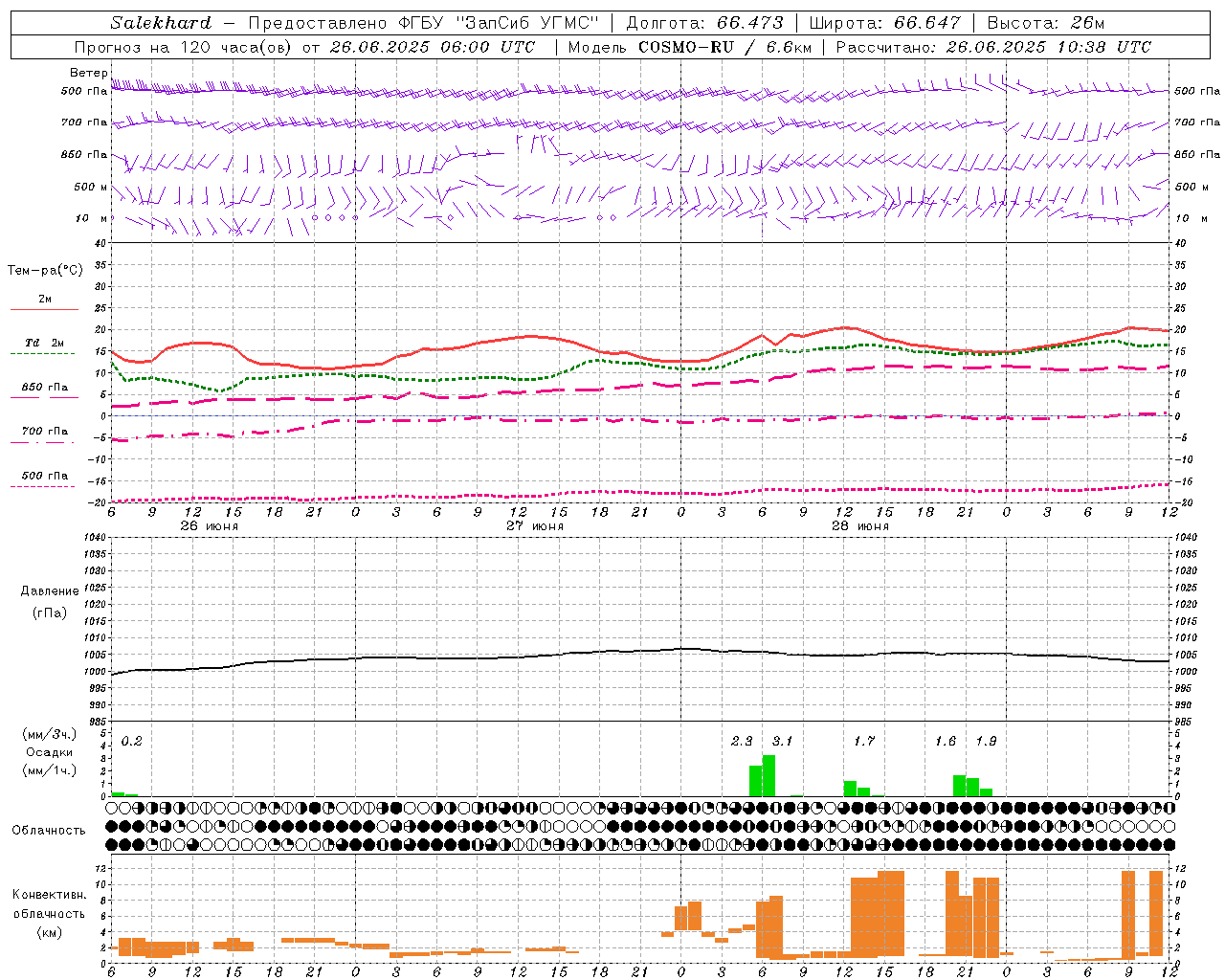Click the Давление panel label

point(50,591)
